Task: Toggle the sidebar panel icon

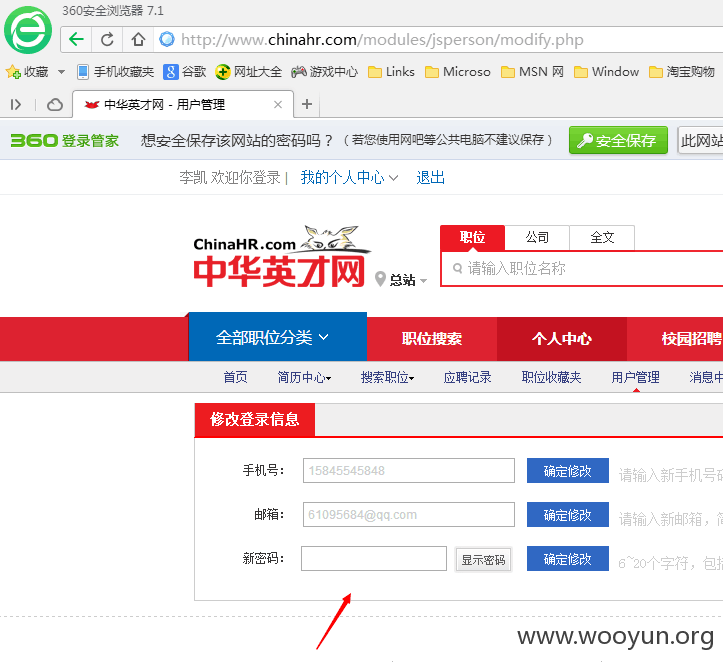Action: (x=16, y=105)
